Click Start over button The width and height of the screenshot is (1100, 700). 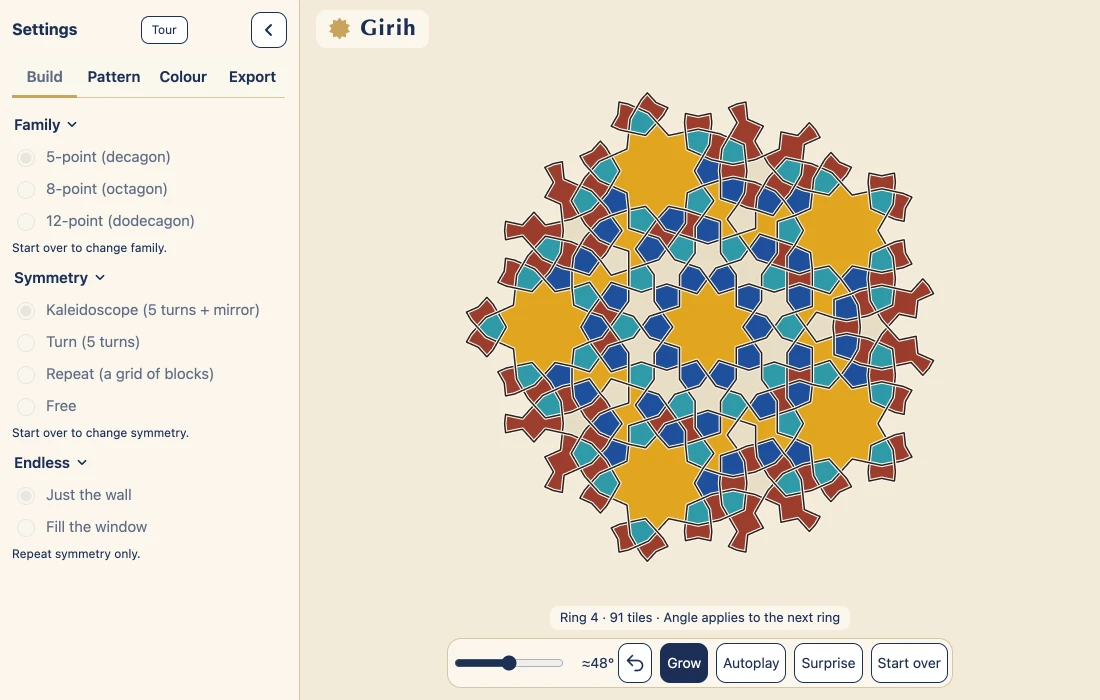click(x=908, y=663)
